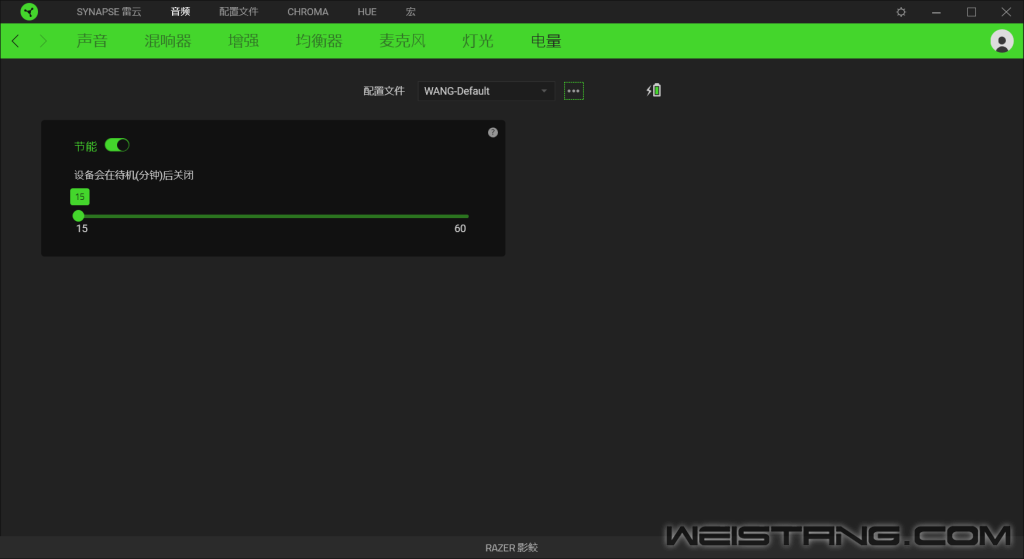
Task: Open the user account avatar
Action: point(1001,41)
